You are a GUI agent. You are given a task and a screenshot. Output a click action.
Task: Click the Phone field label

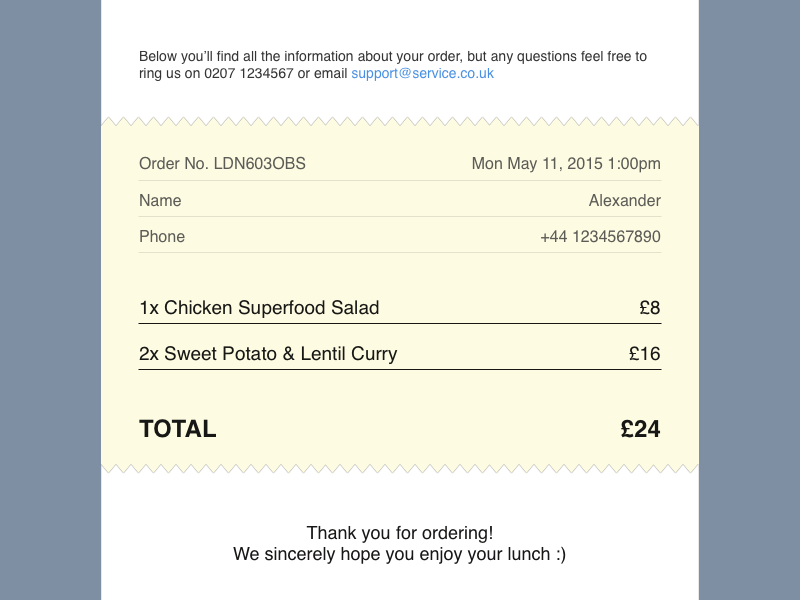162,236
